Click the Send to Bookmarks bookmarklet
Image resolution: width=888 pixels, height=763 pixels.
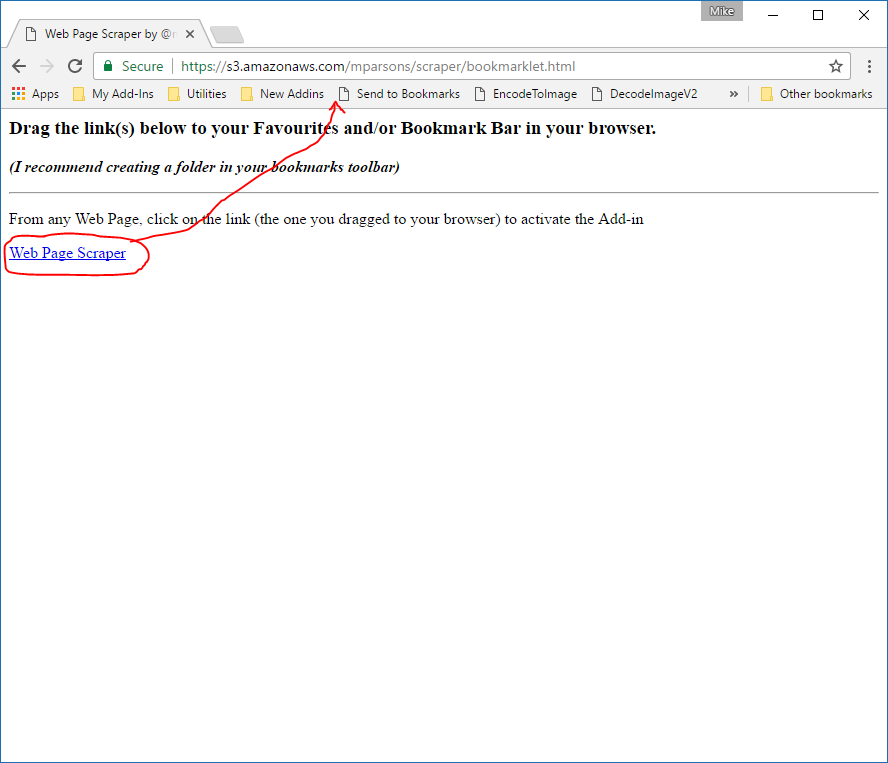point(399,94)
